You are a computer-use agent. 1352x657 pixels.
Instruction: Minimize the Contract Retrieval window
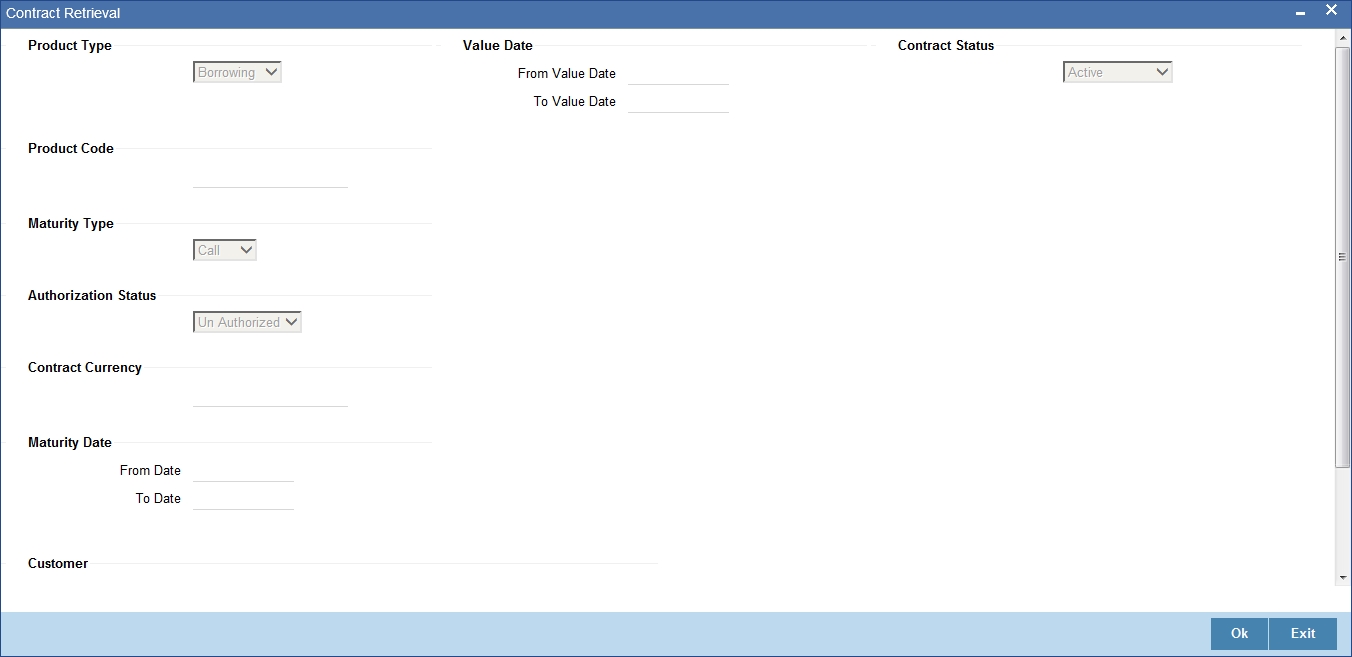click(1300, 13)
